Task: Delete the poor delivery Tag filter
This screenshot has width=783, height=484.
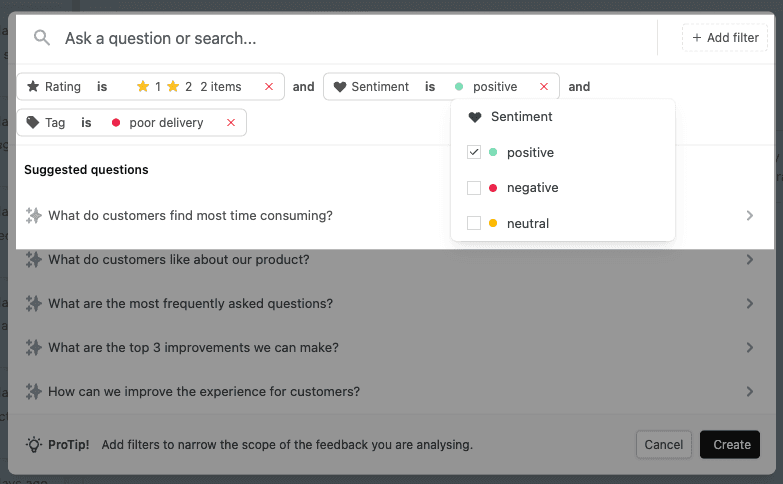Action: pyautogui.click(x=231, y=123)
